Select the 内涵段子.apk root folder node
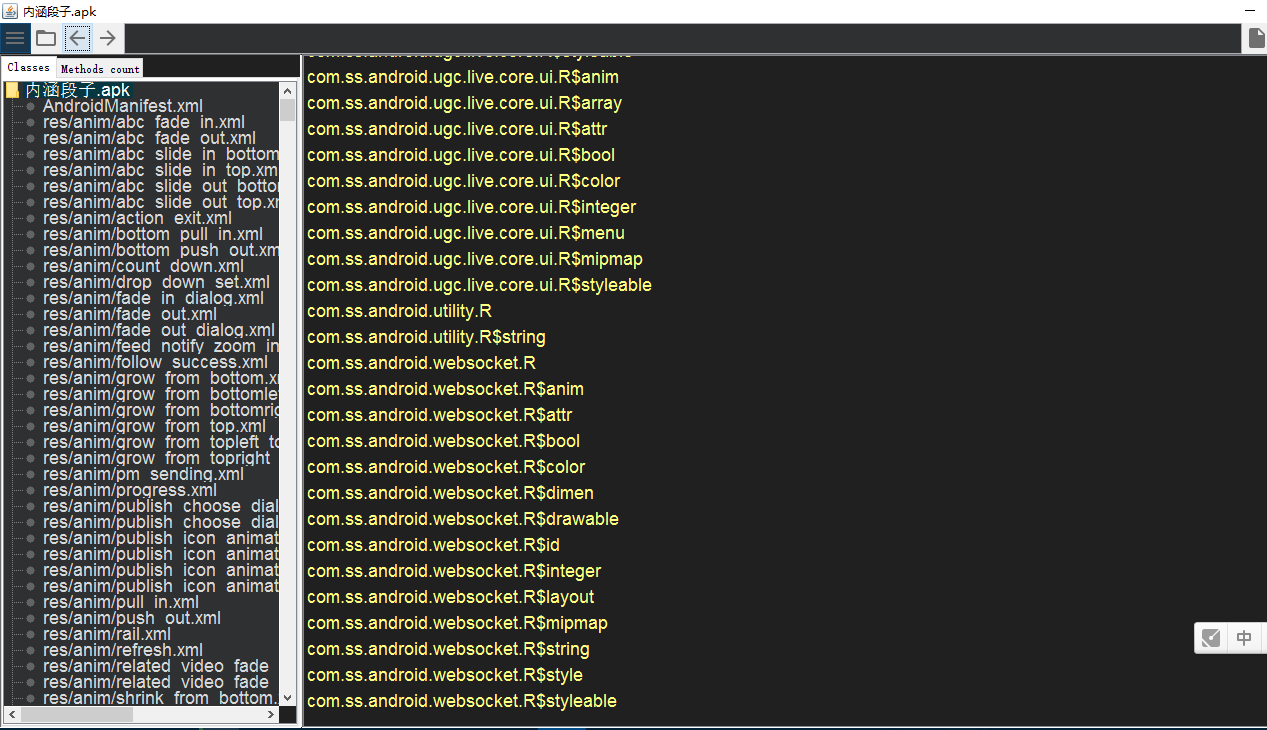1267x730 pixels. coord(76,90)
